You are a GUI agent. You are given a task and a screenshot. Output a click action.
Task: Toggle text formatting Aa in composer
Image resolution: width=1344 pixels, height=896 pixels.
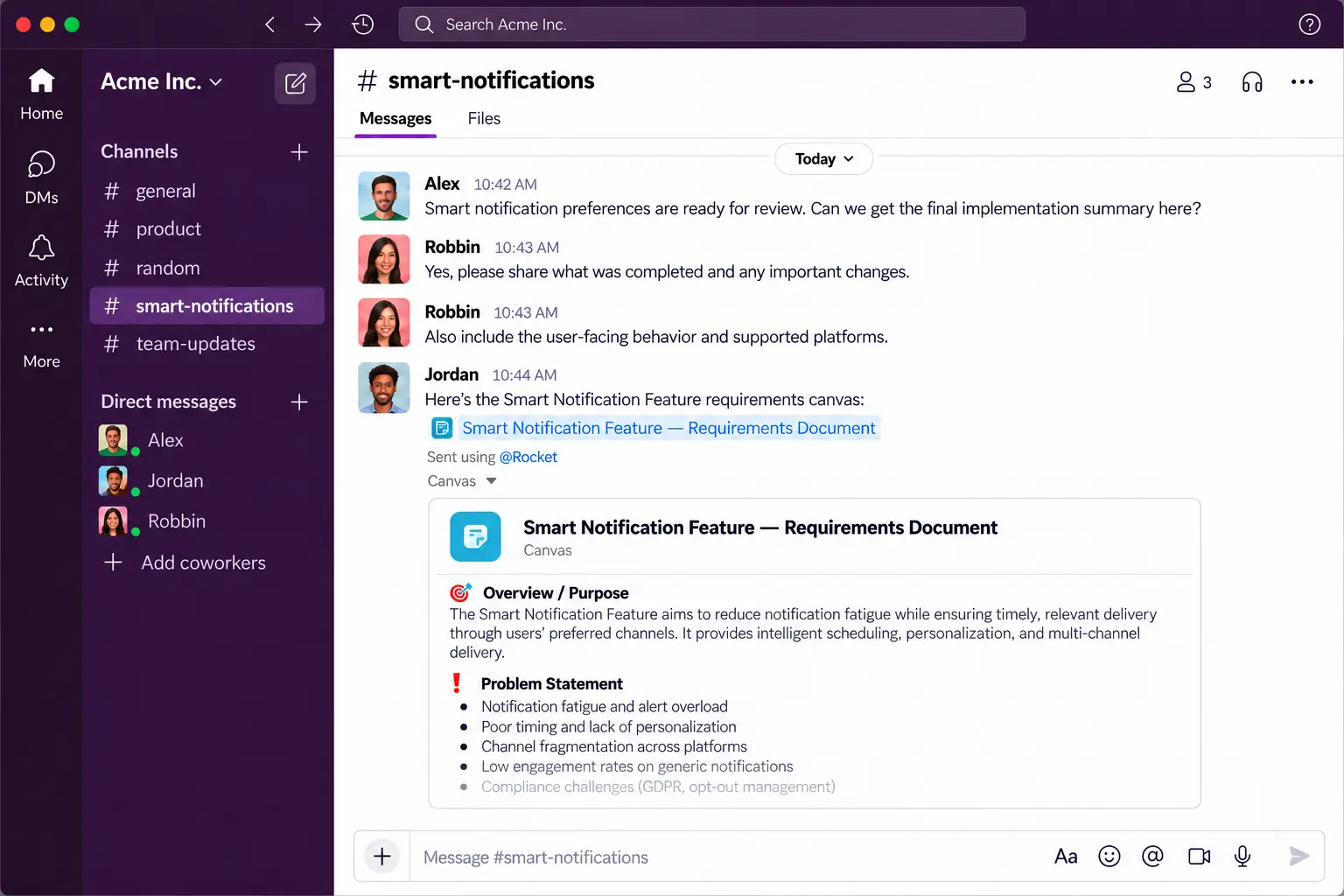click(1066, 857)
